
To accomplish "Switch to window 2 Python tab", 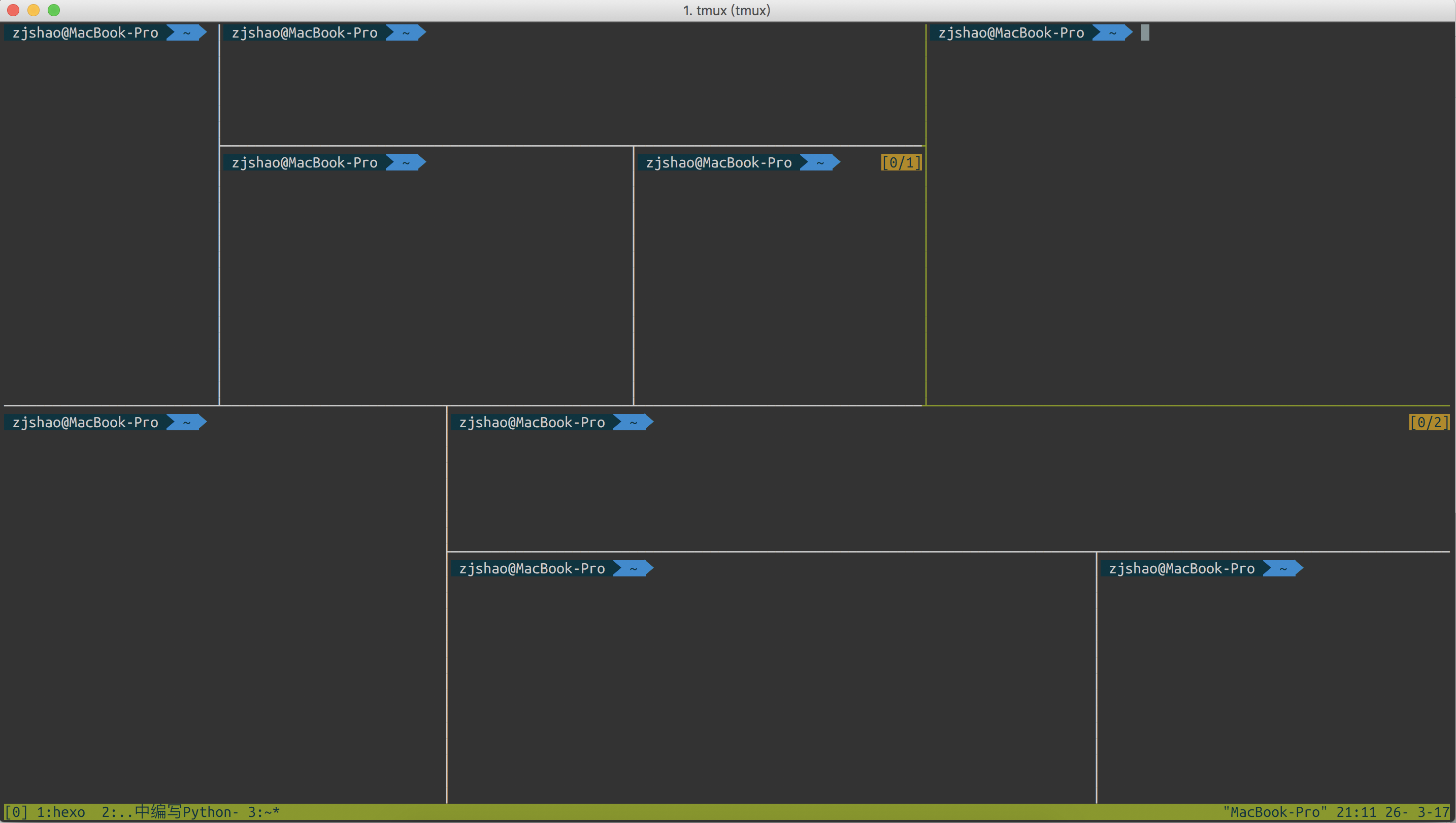I will [170, 812].
